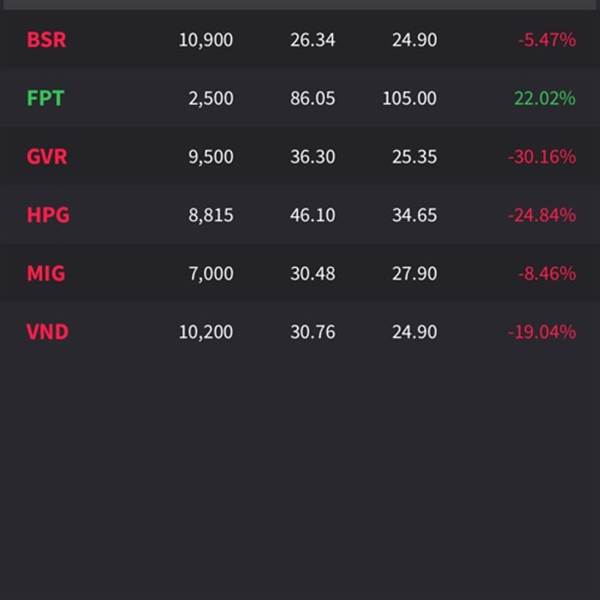600x600 pixels.
Task: Select GVR loss value -30.16%
Action: (542, 157)
